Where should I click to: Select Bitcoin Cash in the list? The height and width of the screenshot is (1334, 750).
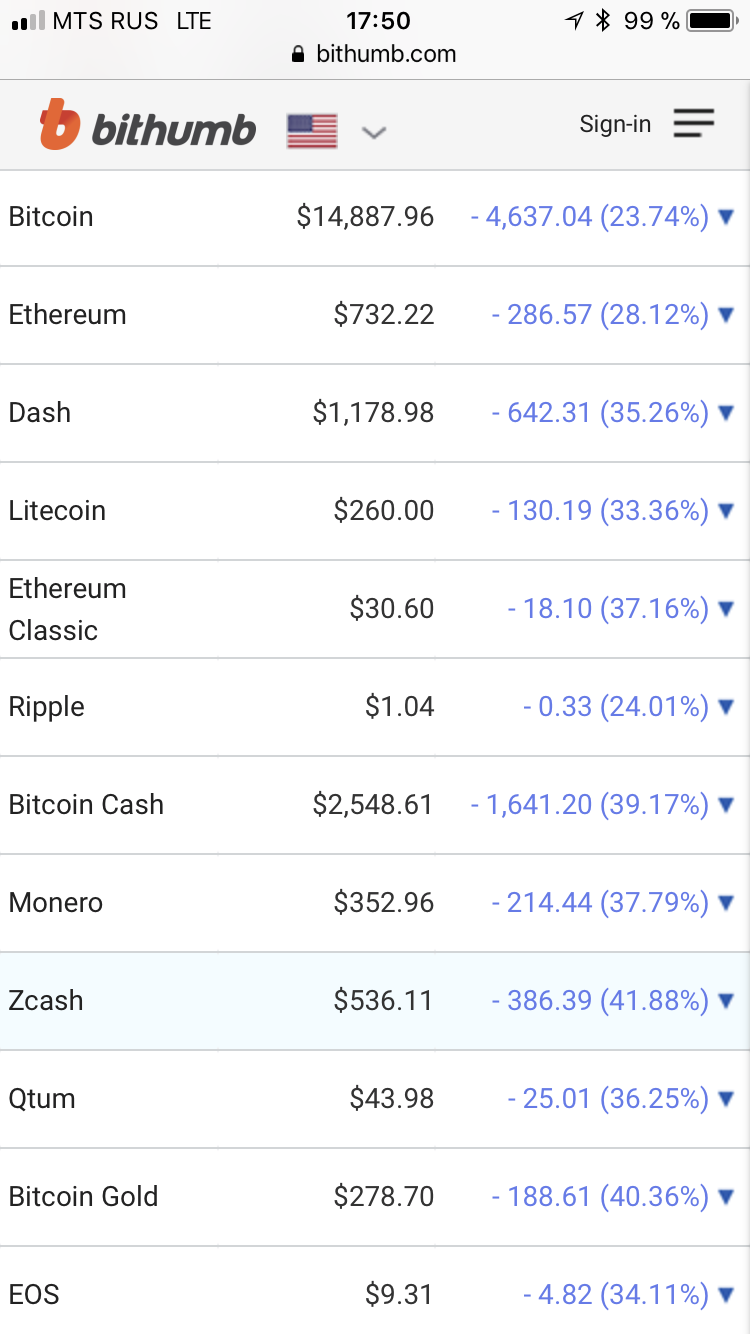pyautogui.click(x=86, y=804)
